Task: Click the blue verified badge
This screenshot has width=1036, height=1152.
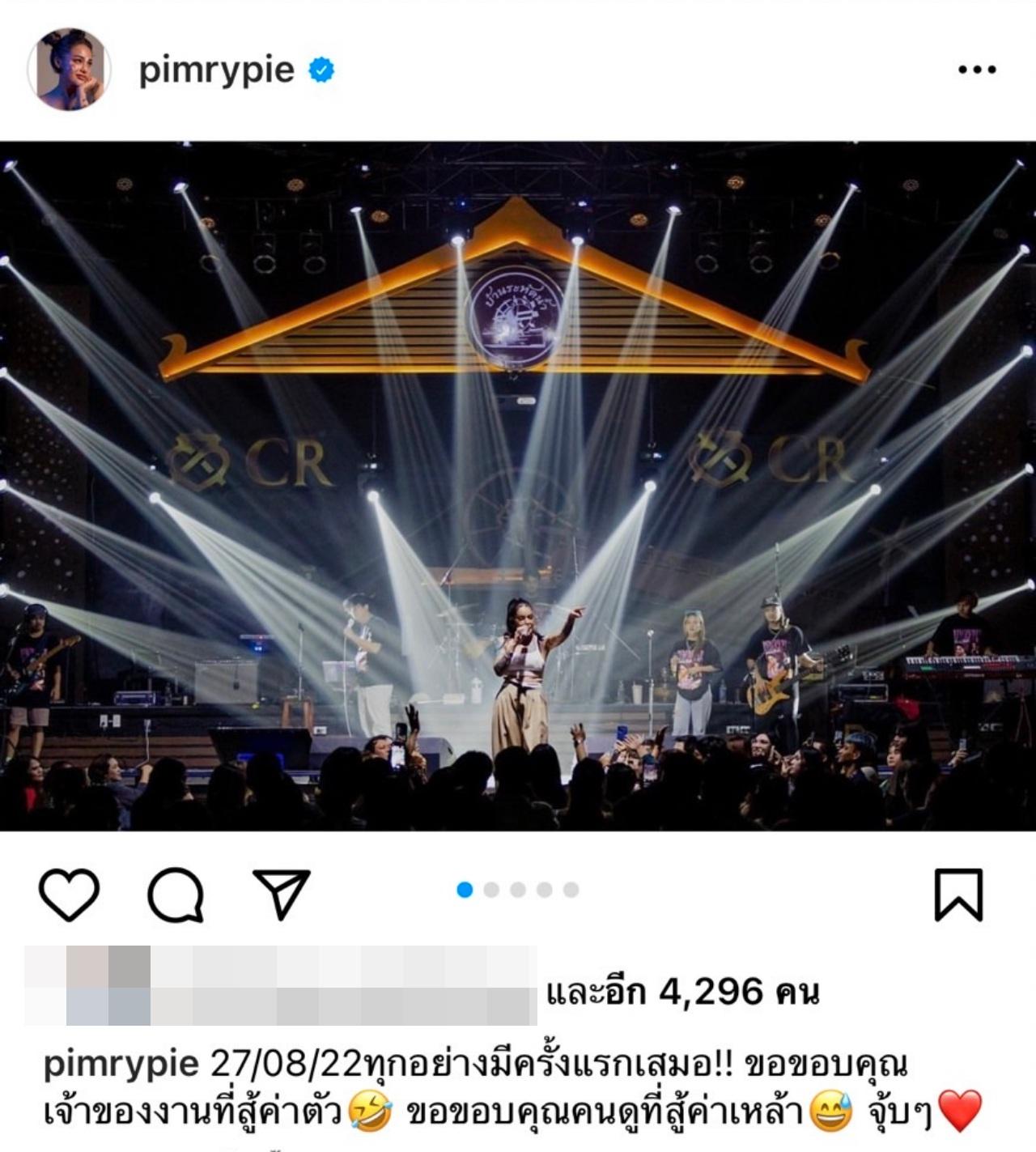Action: pos(321,70)
